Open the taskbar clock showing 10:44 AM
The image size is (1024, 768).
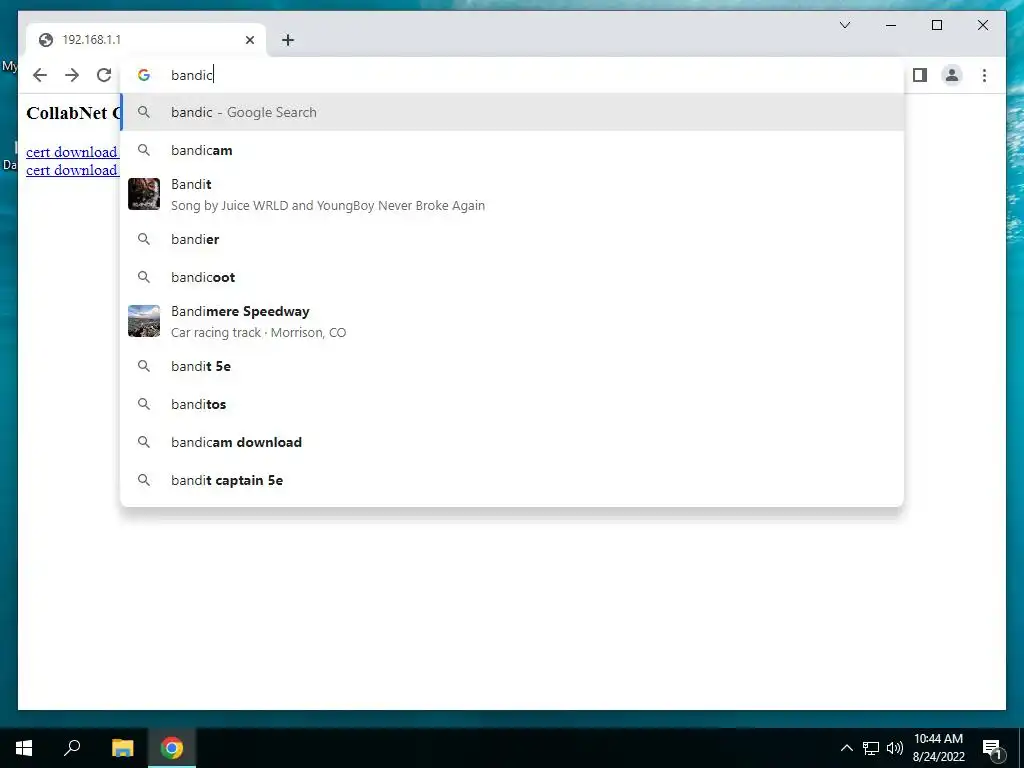938,748
